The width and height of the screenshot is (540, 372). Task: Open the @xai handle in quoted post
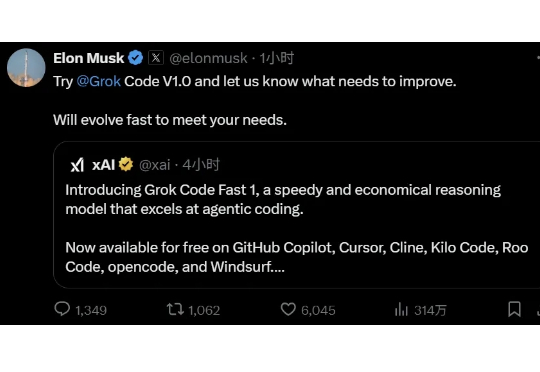tap(155, 165)
